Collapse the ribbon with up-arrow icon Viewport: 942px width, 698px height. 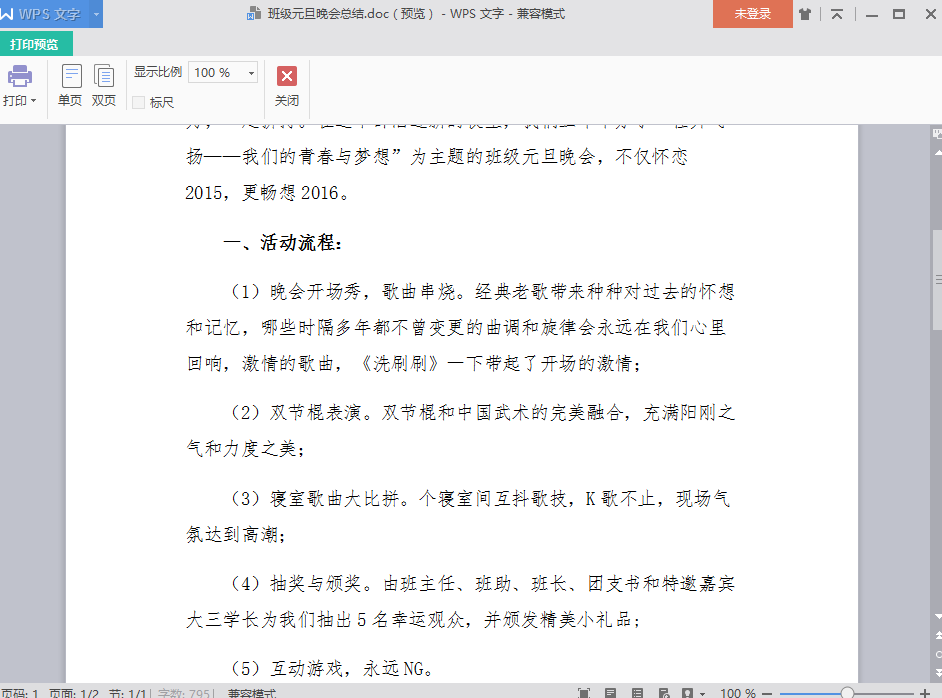[x=837, y=14]
